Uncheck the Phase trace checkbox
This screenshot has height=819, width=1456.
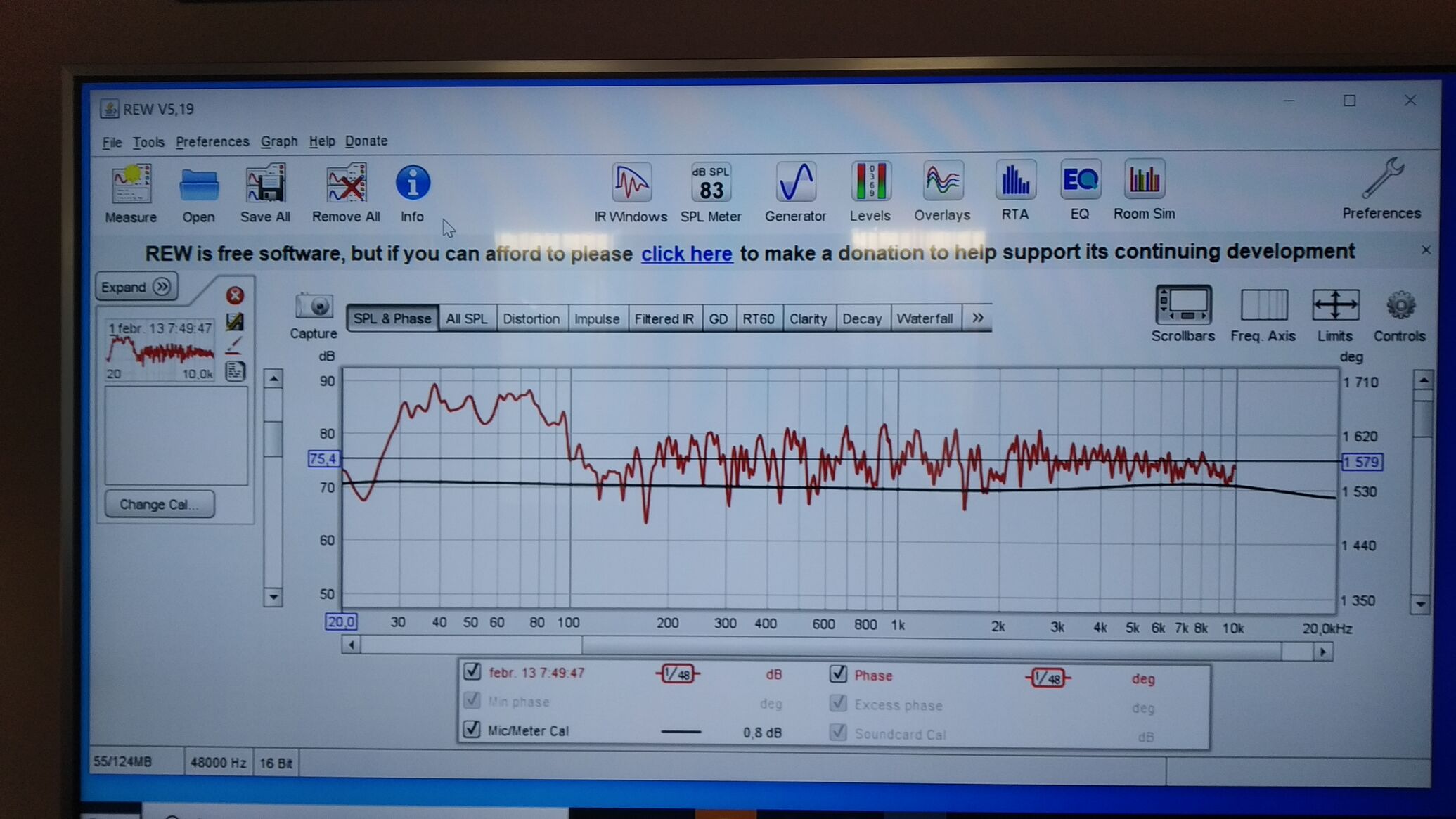(x=838, y=673)
